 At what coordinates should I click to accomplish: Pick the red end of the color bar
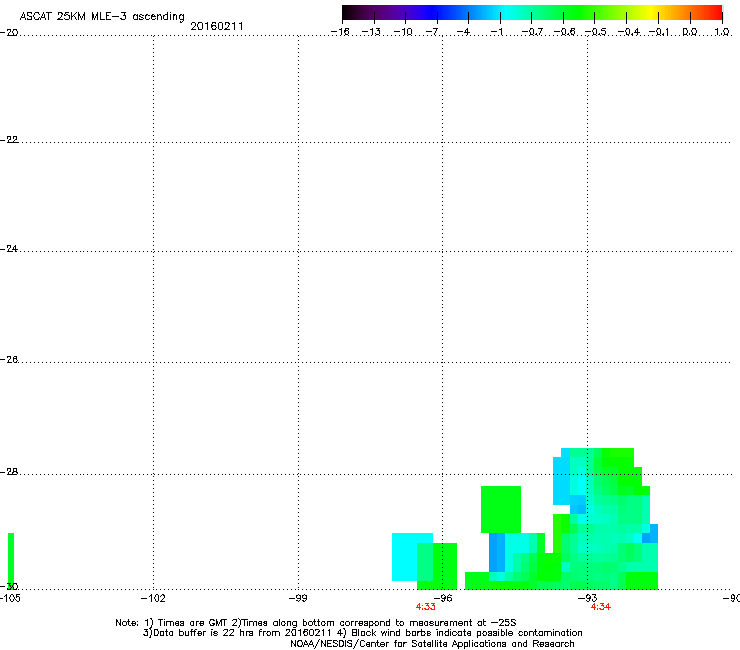713,12
